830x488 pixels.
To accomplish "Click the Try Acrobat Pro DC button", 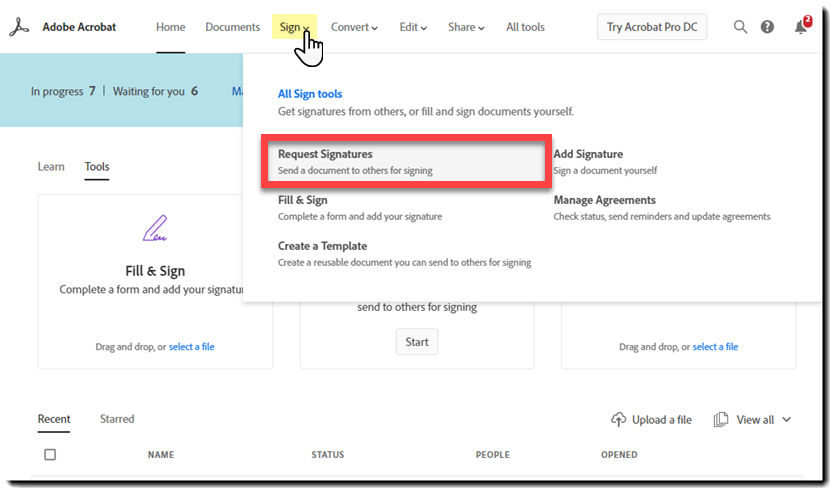I will [x=652, y=27].
